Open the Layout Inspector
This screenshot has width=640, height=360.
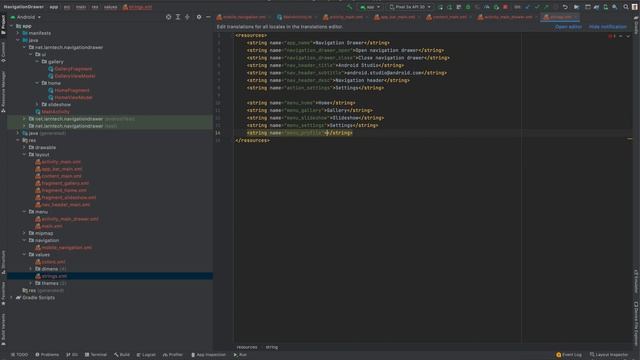[608, 355]
